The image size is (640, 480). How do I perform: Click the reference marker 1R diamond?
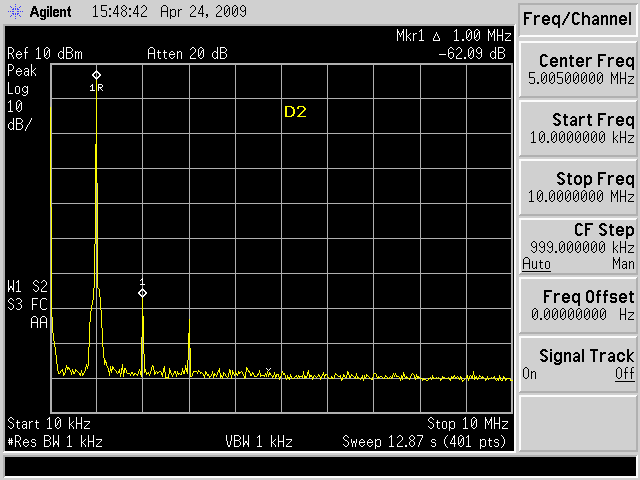point(96,75)
